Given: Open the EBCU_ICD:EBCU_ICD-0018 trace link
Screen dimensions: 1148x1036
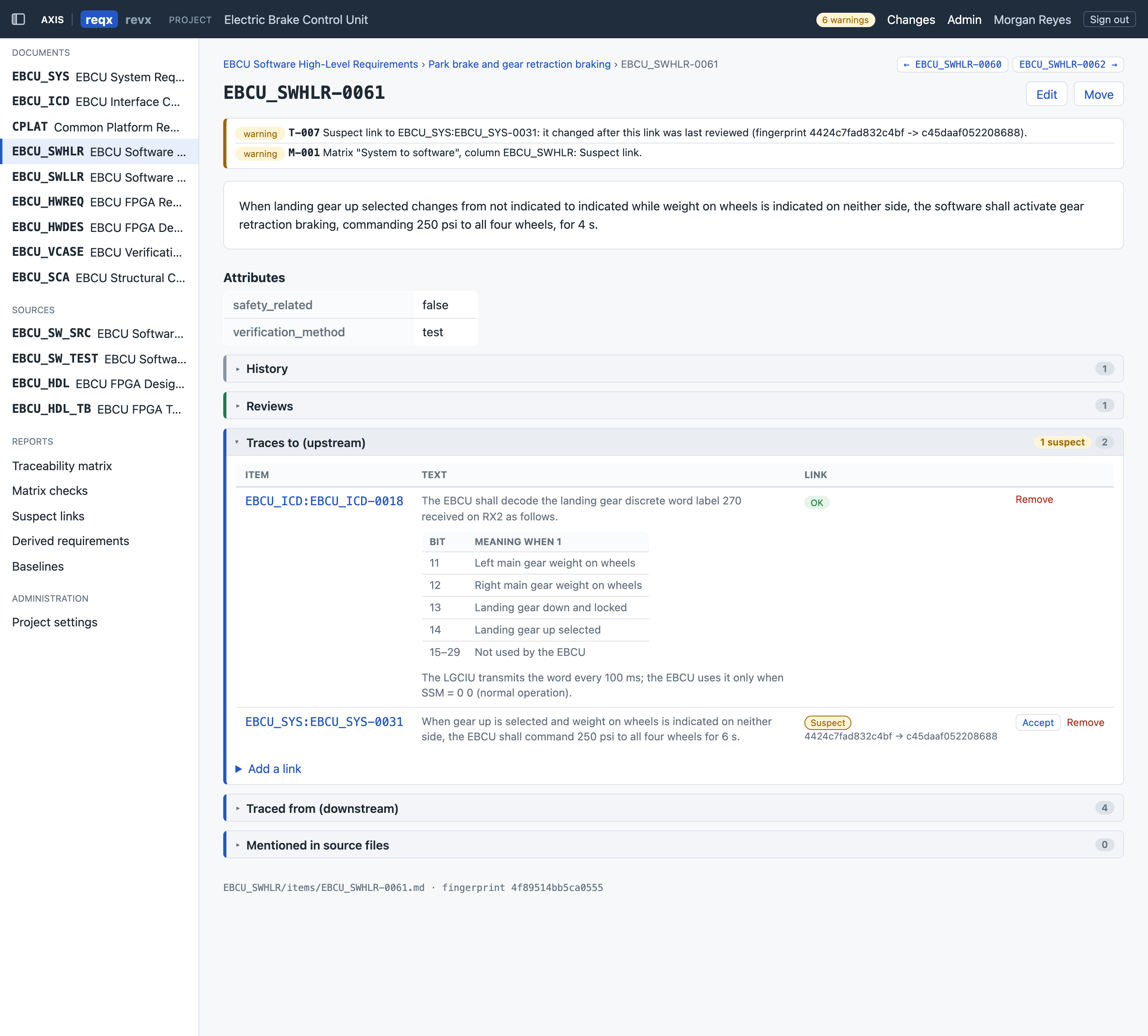Looking at the screenshot, I should 324,501.
